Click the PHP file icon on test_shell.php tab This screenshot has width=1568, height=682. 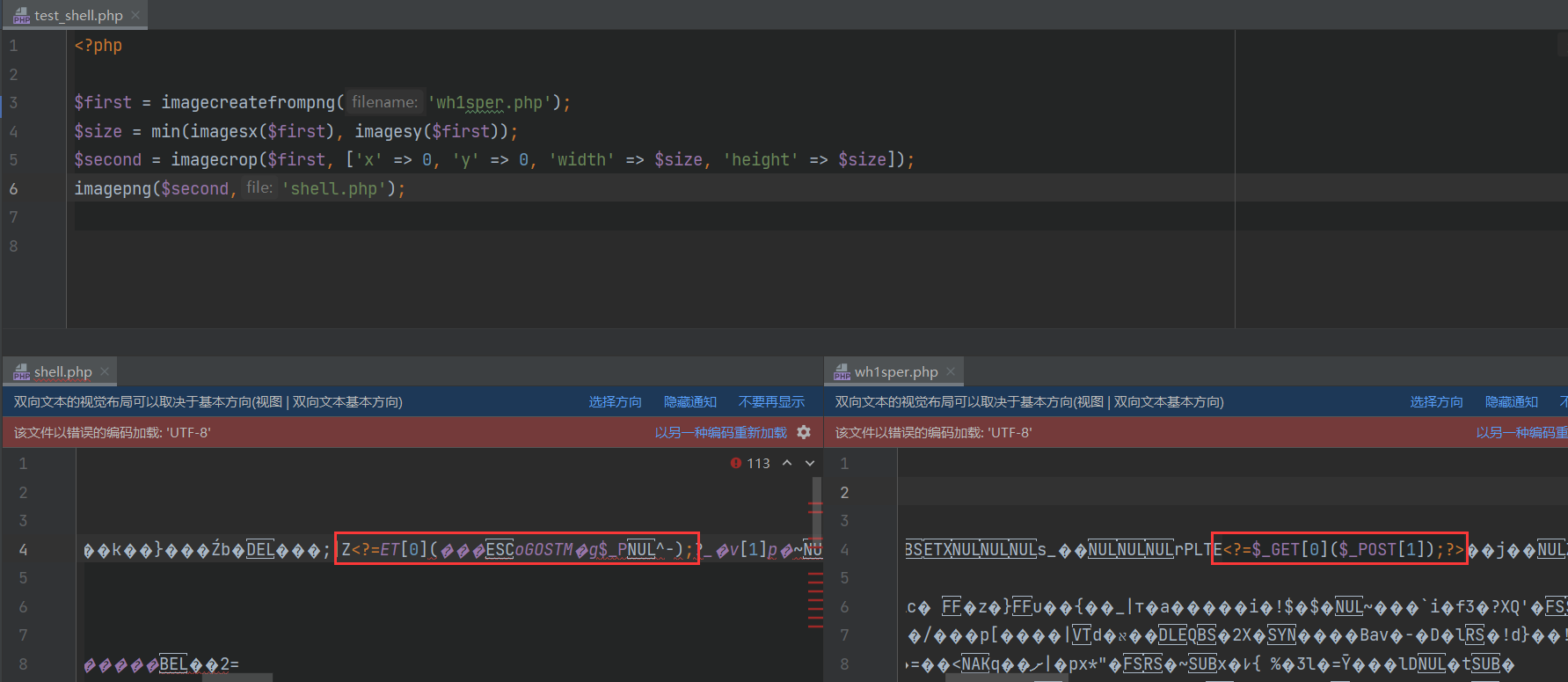pos(22,16)
